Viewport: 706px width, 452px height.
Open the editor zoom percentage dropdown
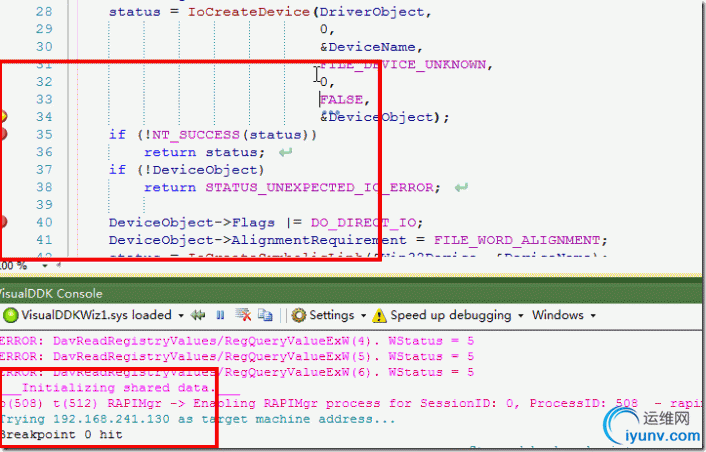tap(45, 266)
